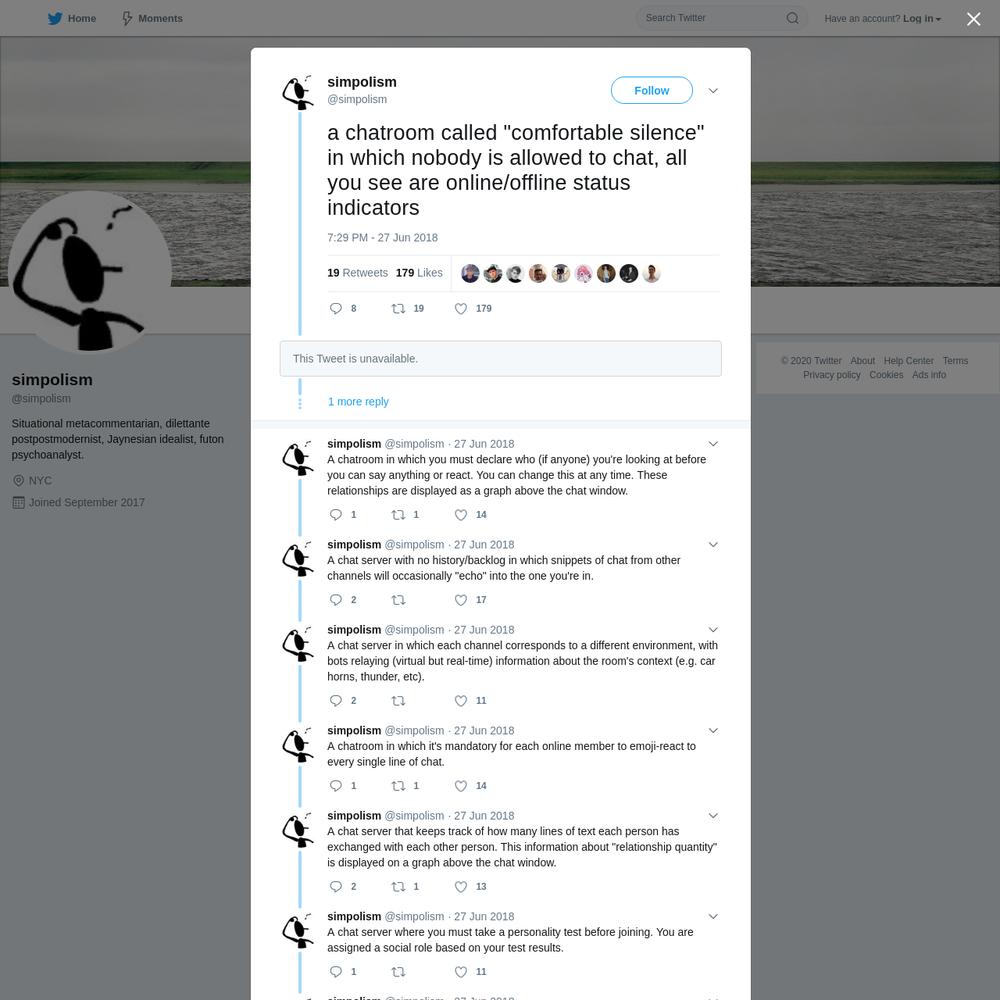Click the 'This Tweet is unavailable.' notice
The height and width of the screenshot is (1000, 1000).
pyautogui.click(x=501, y=358)
